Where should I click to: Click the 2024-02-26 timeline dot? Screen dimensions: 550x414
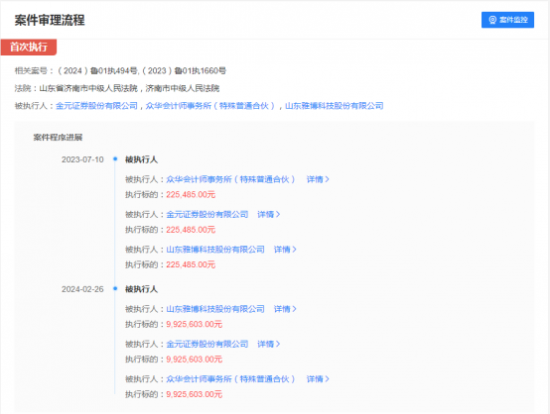click(115, 288)
